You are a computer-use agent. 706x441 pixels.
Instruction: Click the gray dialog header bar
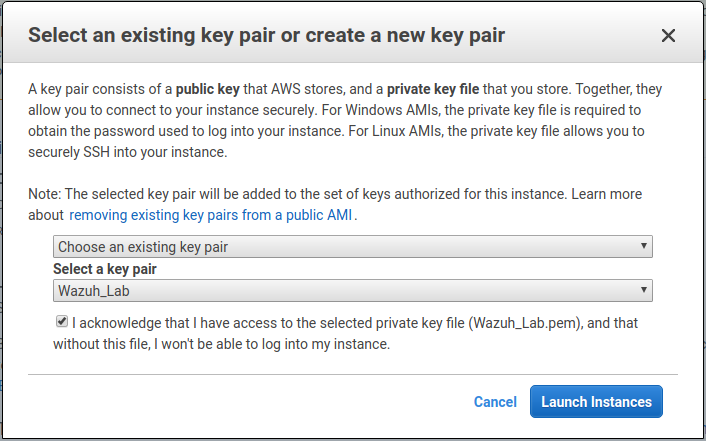353,32
